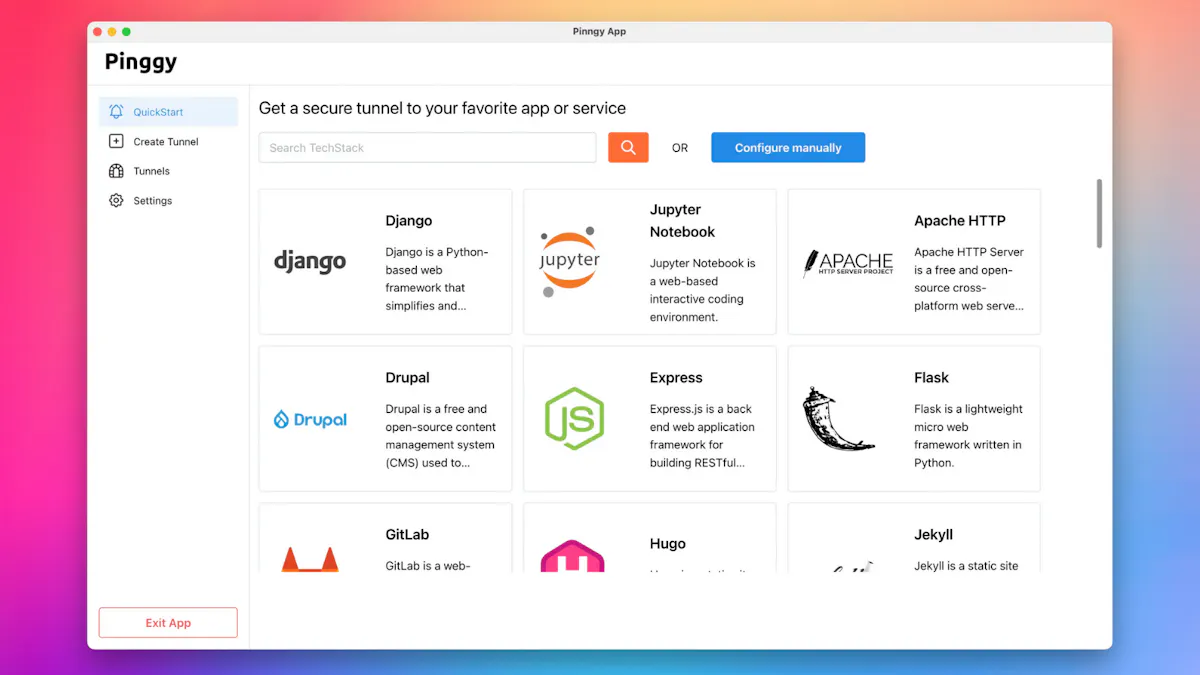Open the Settings page

click(168, 201)
